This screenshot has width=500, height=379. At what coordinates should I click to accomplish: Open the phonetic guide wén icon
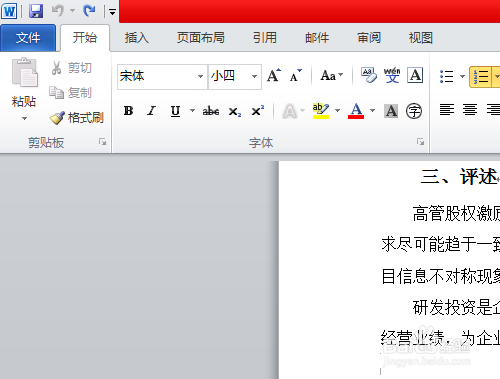click(x=392, y=75)
